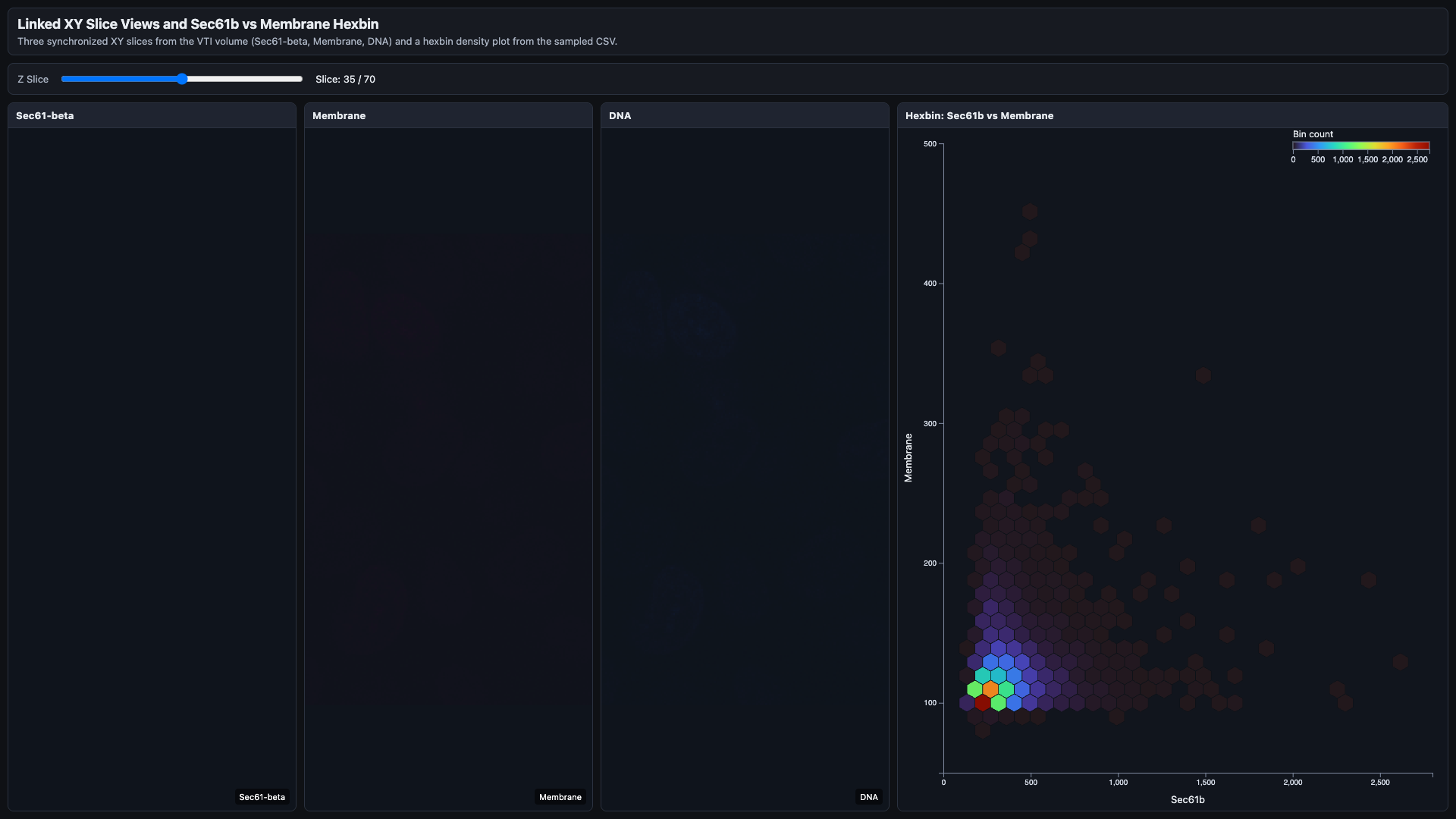
Task: Select the DNA panel header
Action: 745,115
